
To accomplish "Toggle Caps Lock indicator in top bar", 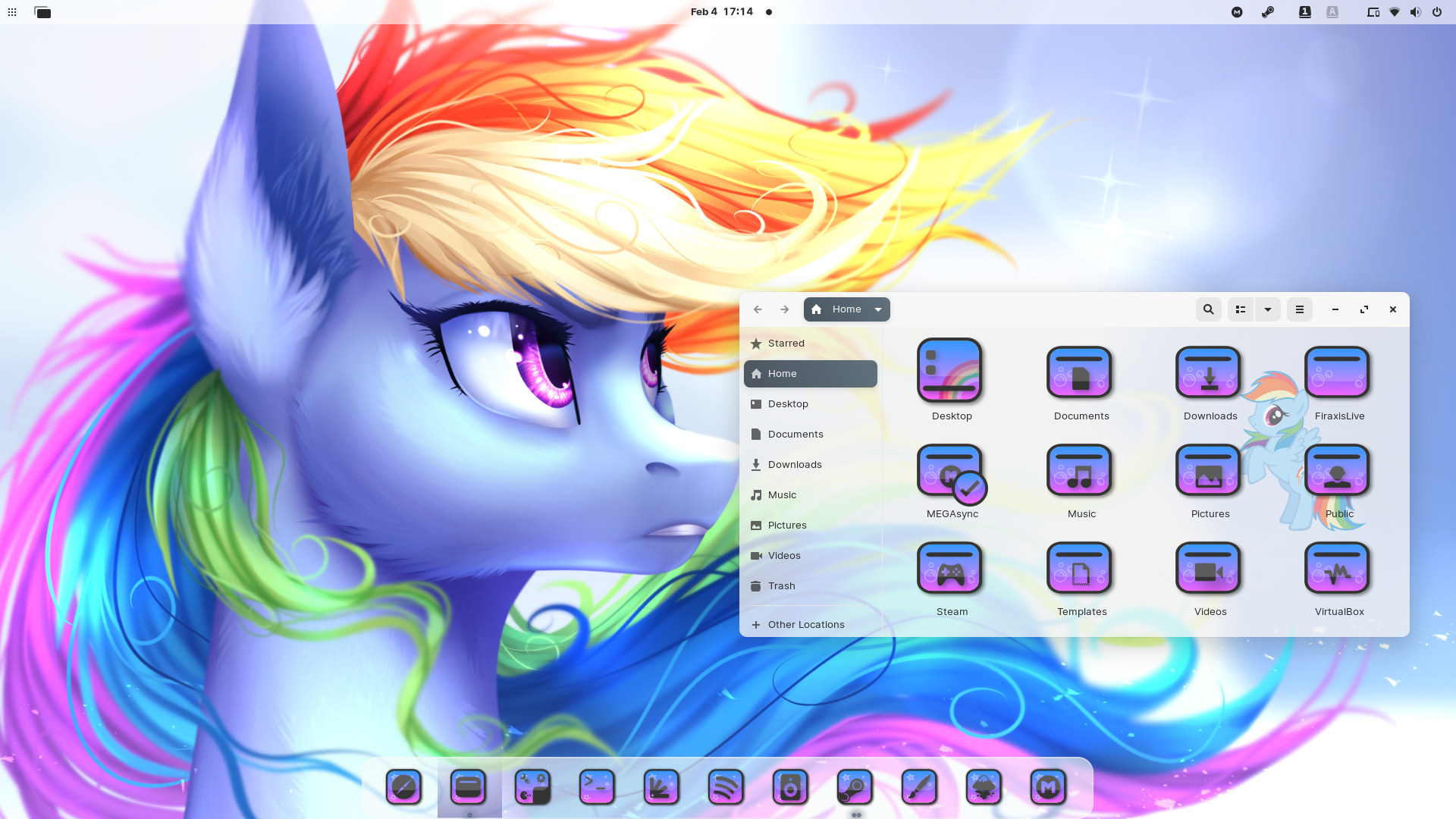I will pyautogui.click(x=1332, y=12).
